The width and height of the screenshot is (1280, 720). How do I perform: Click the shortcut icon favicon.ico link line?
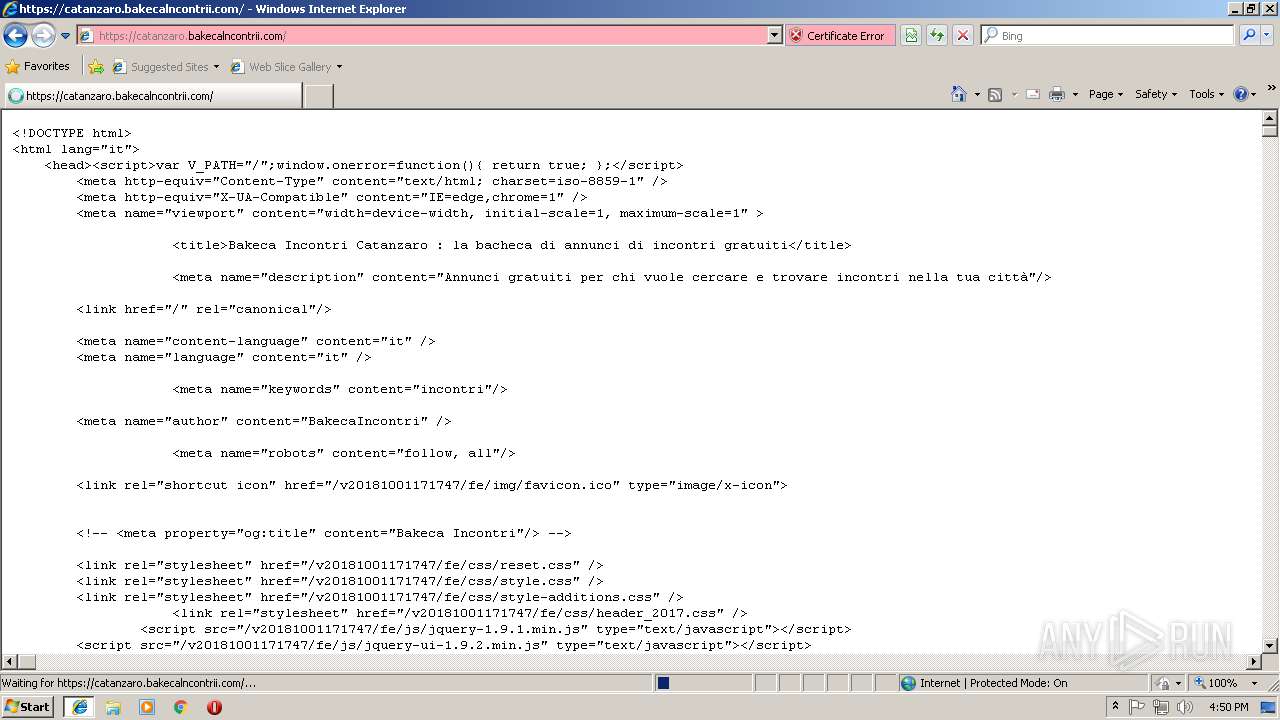[432, 485]
